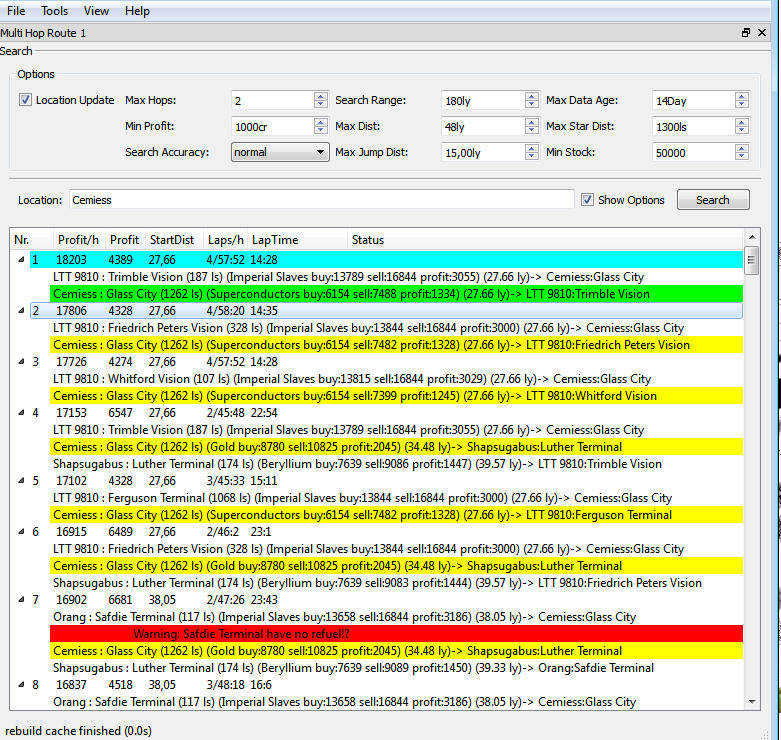Select the red Safdie Terminal no refuel warning

[396, 633]
